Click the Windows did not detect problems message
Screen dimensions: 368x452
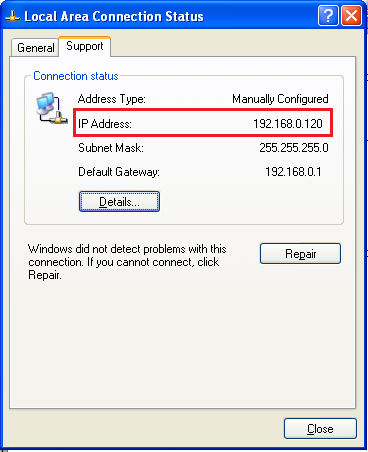(x=127, y=262)
